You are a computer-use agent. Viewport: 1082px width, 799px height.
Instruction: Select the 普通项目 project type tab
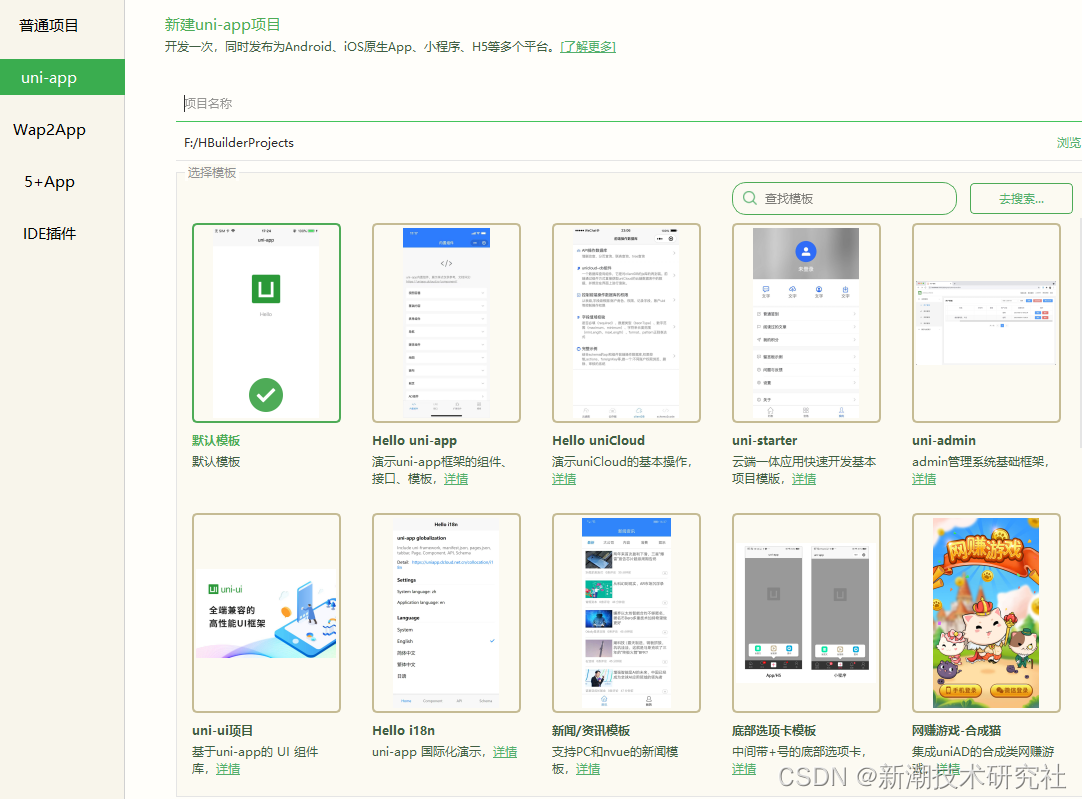pyautogui.click(x=48, y=26)
